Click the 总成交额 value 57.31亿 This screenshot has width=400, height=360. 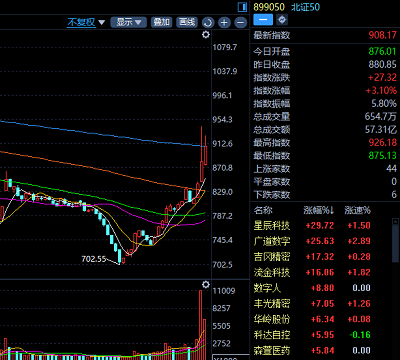[x=381, y=129]
